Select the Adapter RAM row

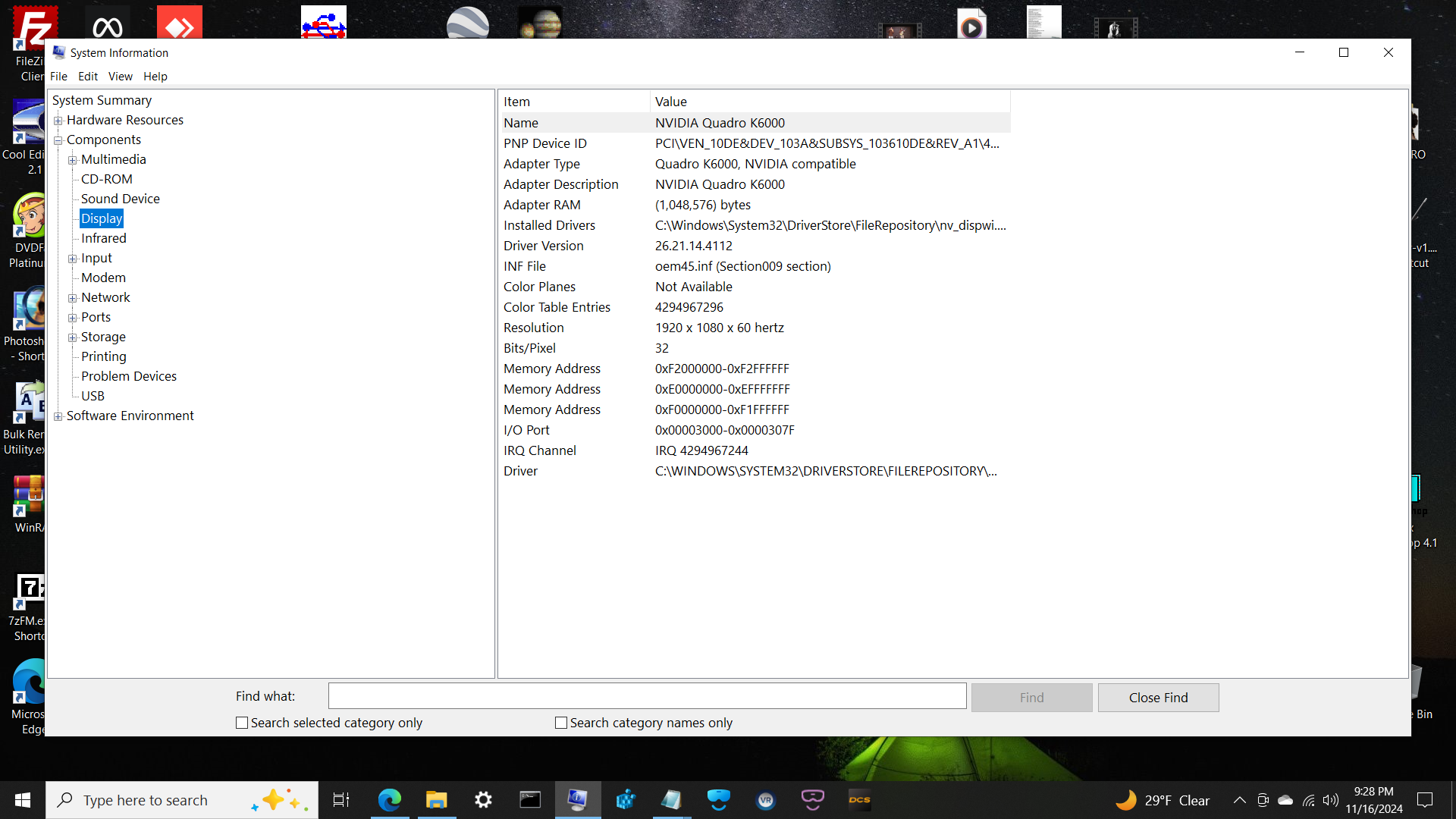(x=755, y=205)
